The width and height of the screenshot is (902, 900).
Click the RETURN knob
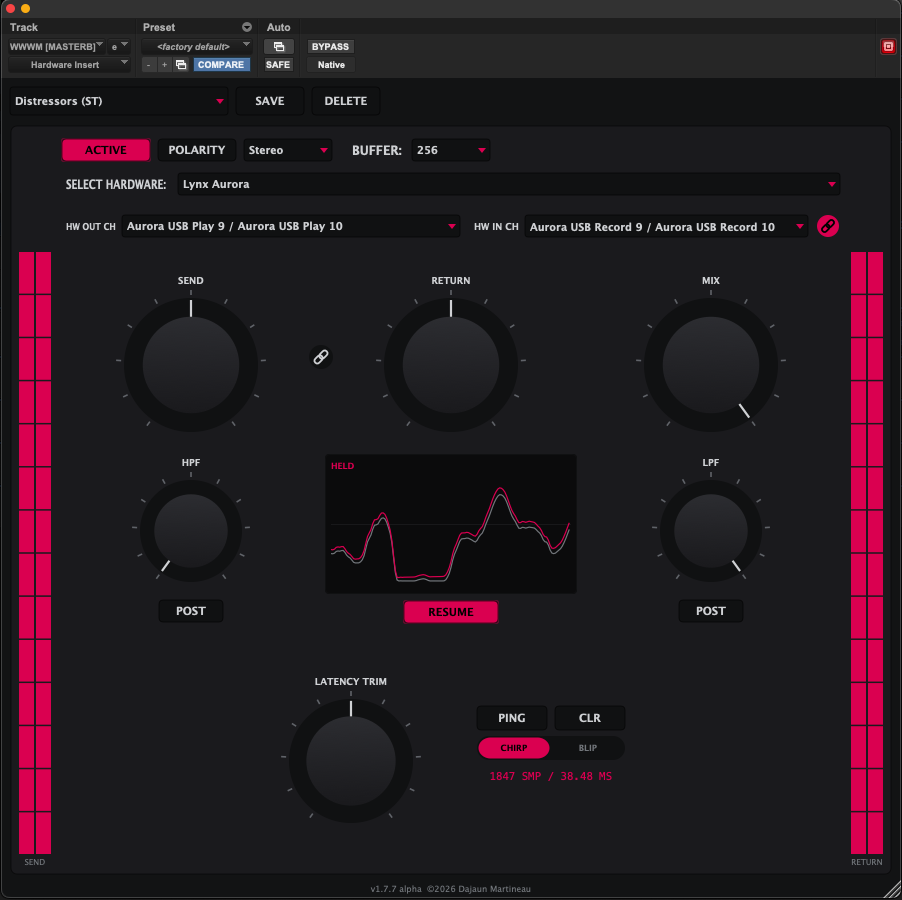click(x=450, y=365)
